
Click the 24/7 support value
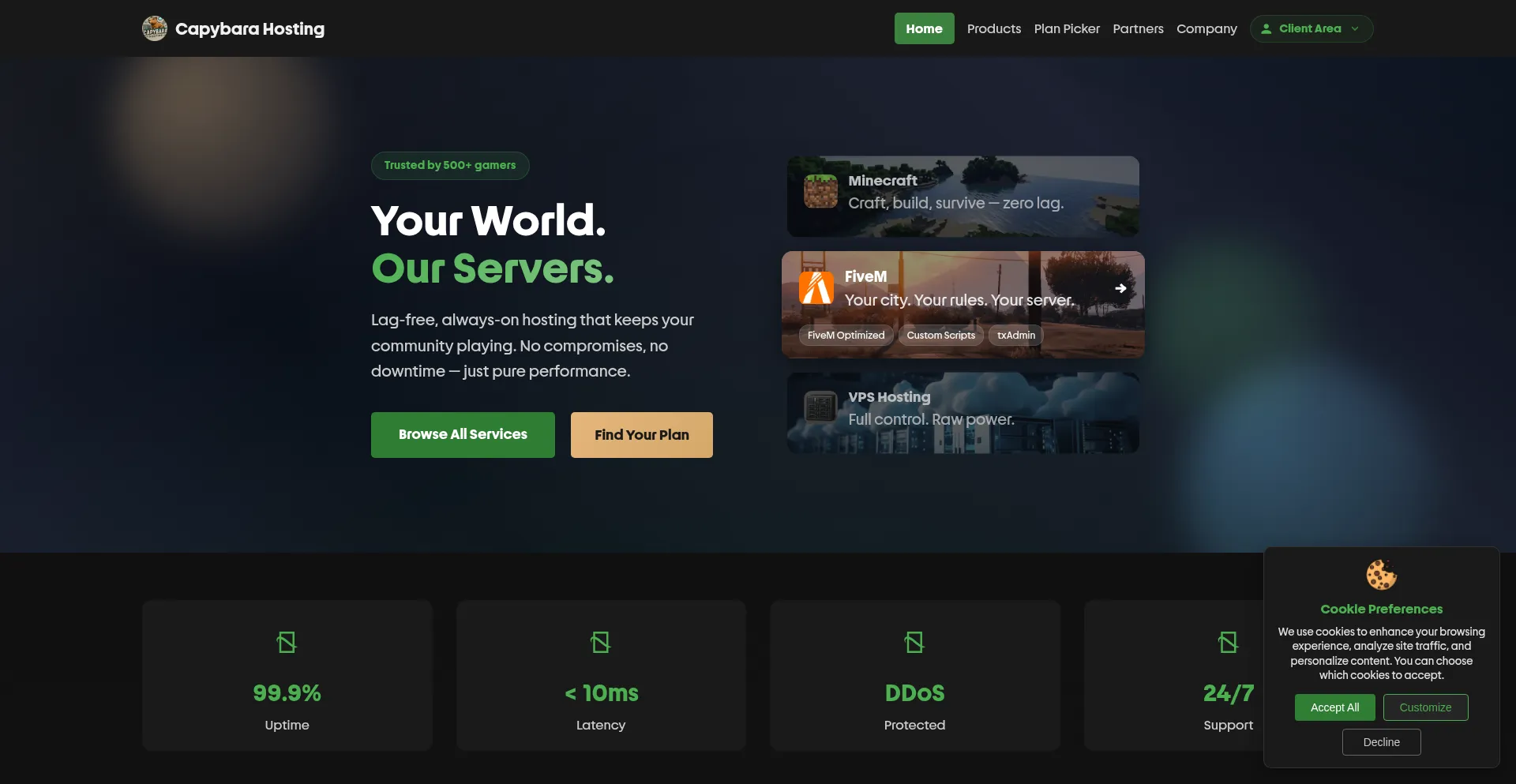pyautogui.click(x=1229, y=693)
